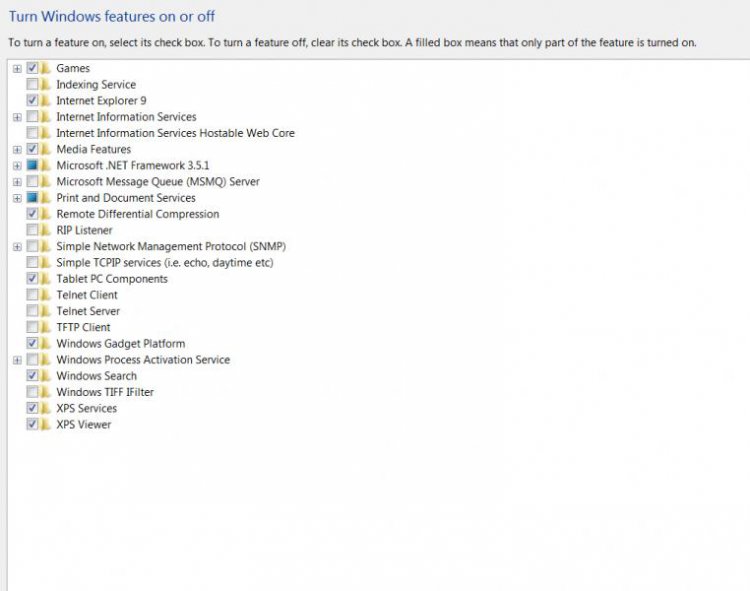750x591 pixels.
Task: Select 'Media Features' label
Action: tap(94, 149)
